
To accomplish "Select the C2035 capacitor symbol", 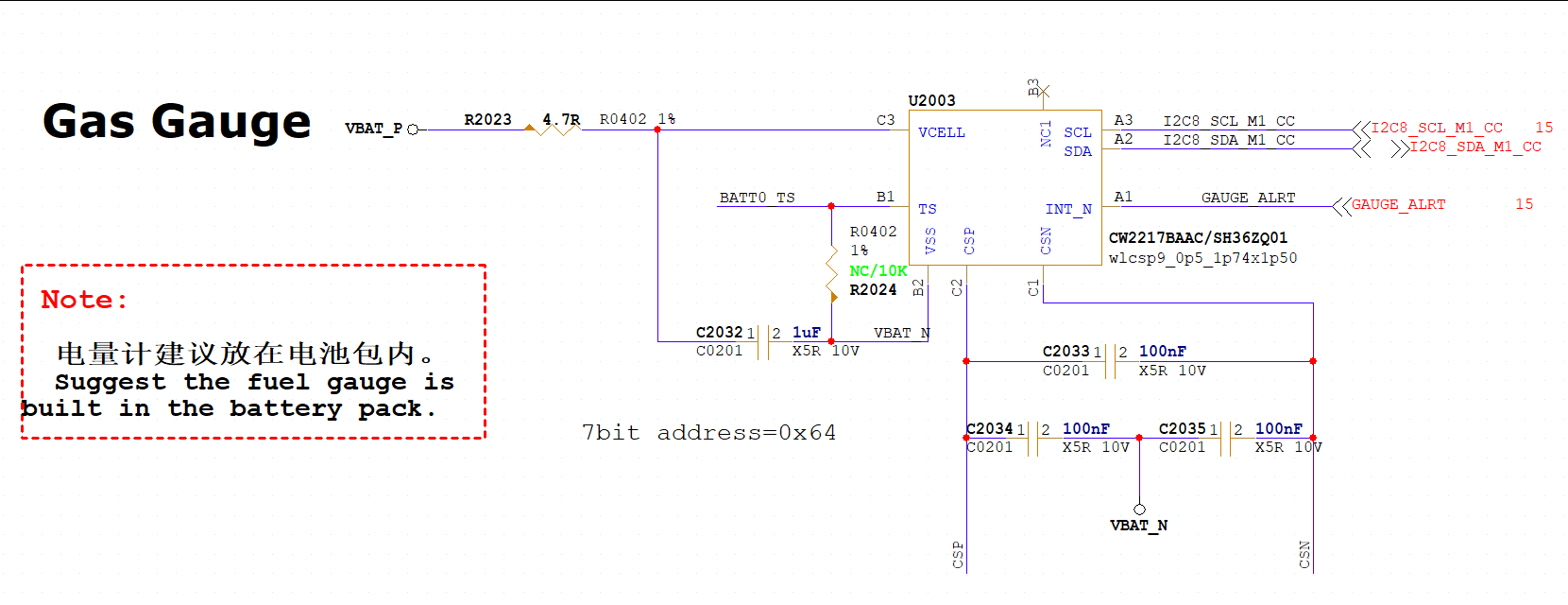I will pos(1226,438).
